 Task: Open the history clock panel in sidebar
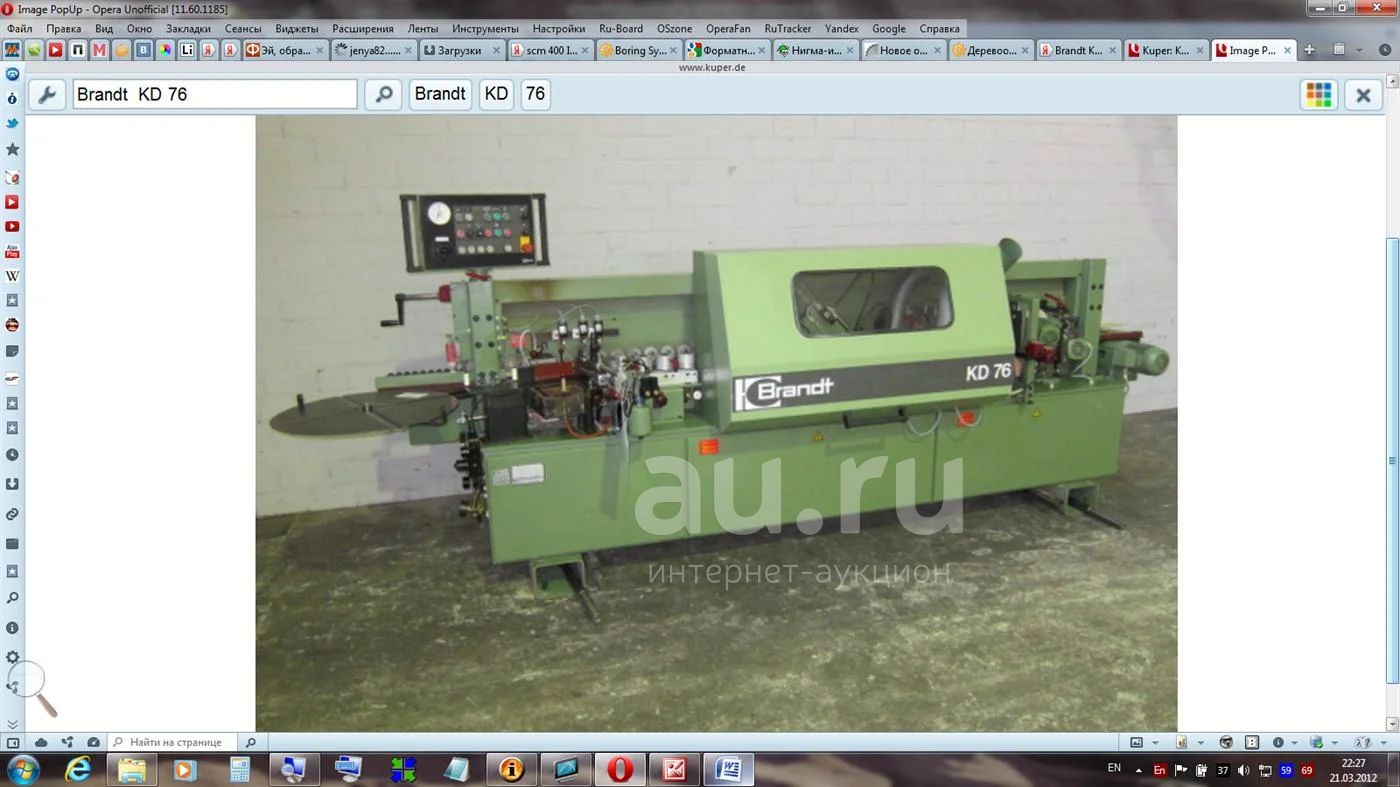[12, 455]
